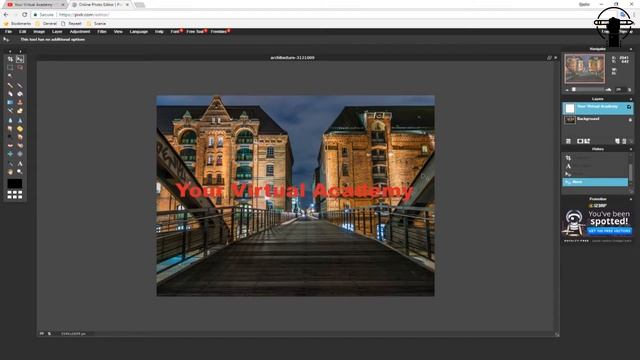Select the Type text tool
Screen dimensions: 640x360
[x=20, y=164]
